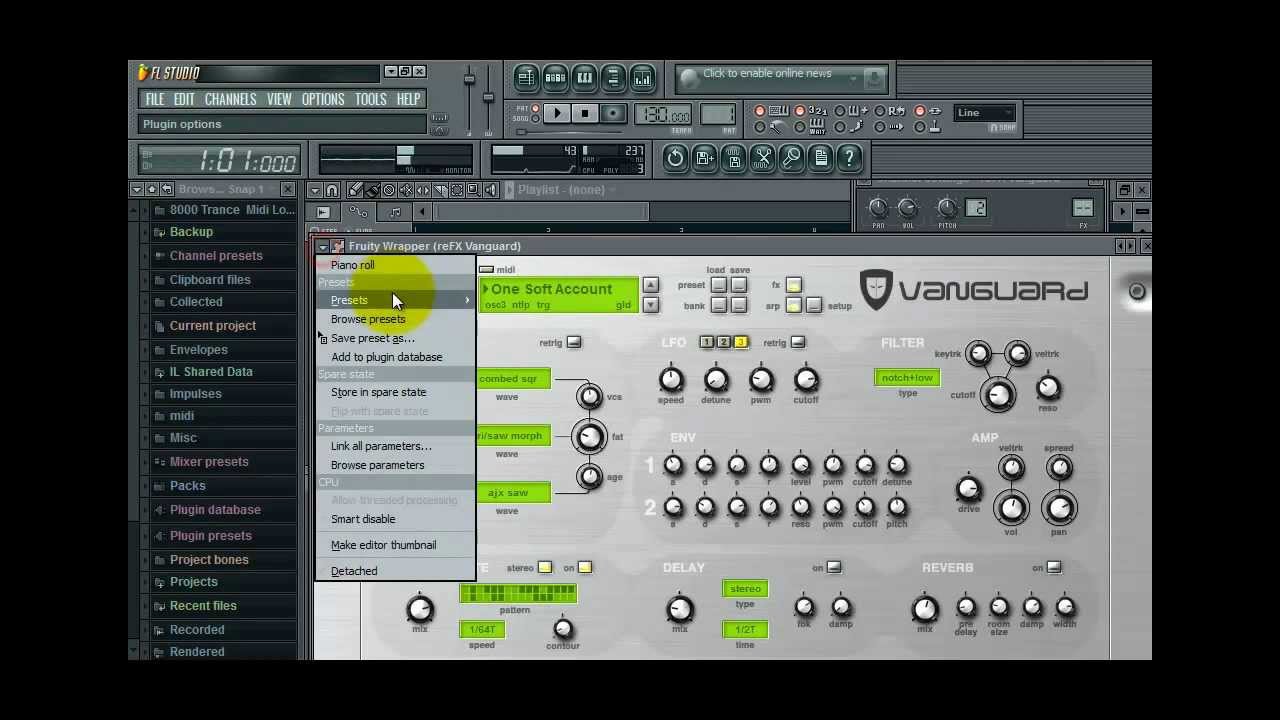Expand the Presets submenu arrow
Screen dimensions: 1280x720
[x=466, y=300]
